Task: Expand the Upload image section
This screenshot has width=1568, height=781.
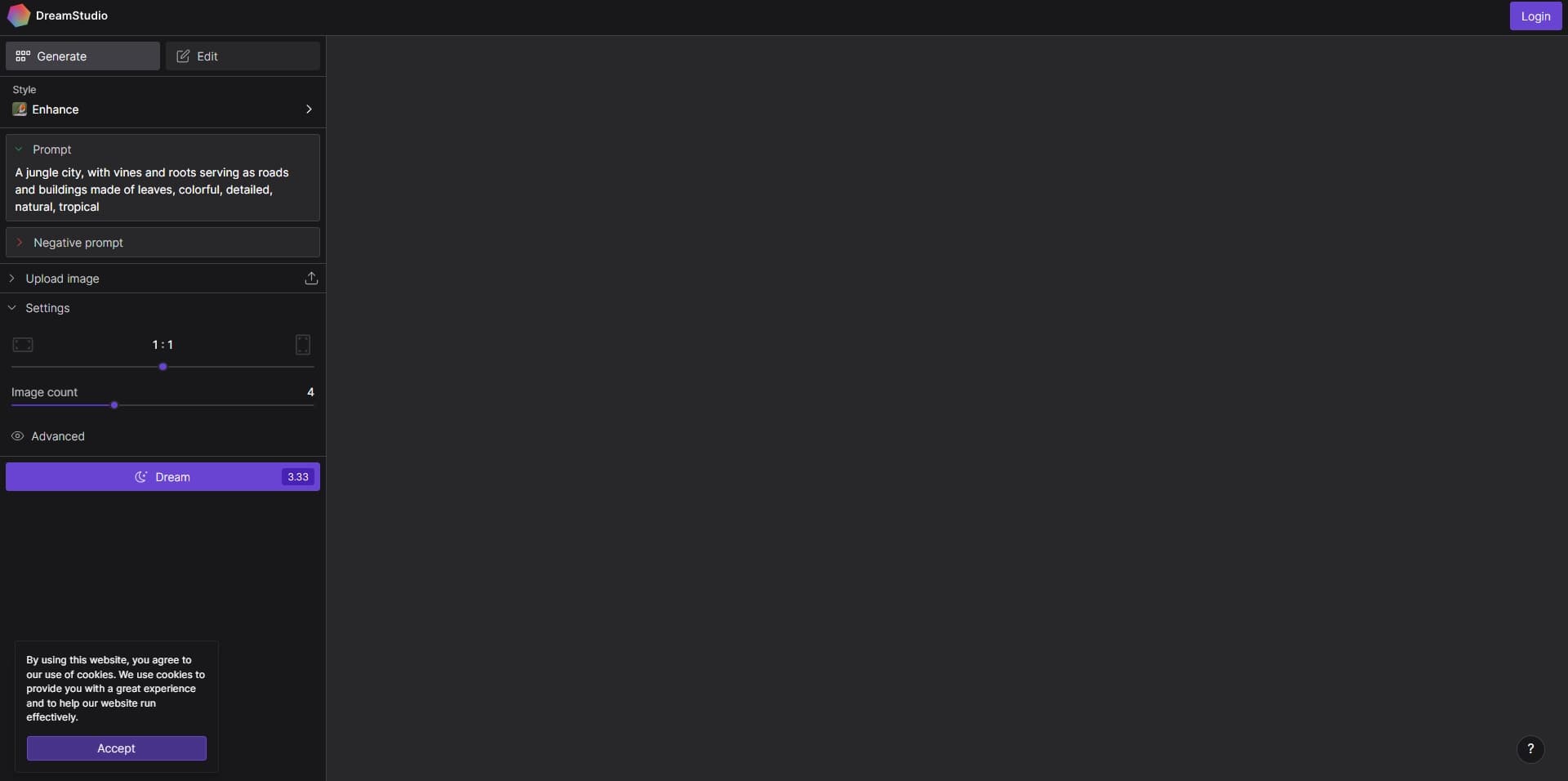Action: pyautogui.click(x=163, y=279)
